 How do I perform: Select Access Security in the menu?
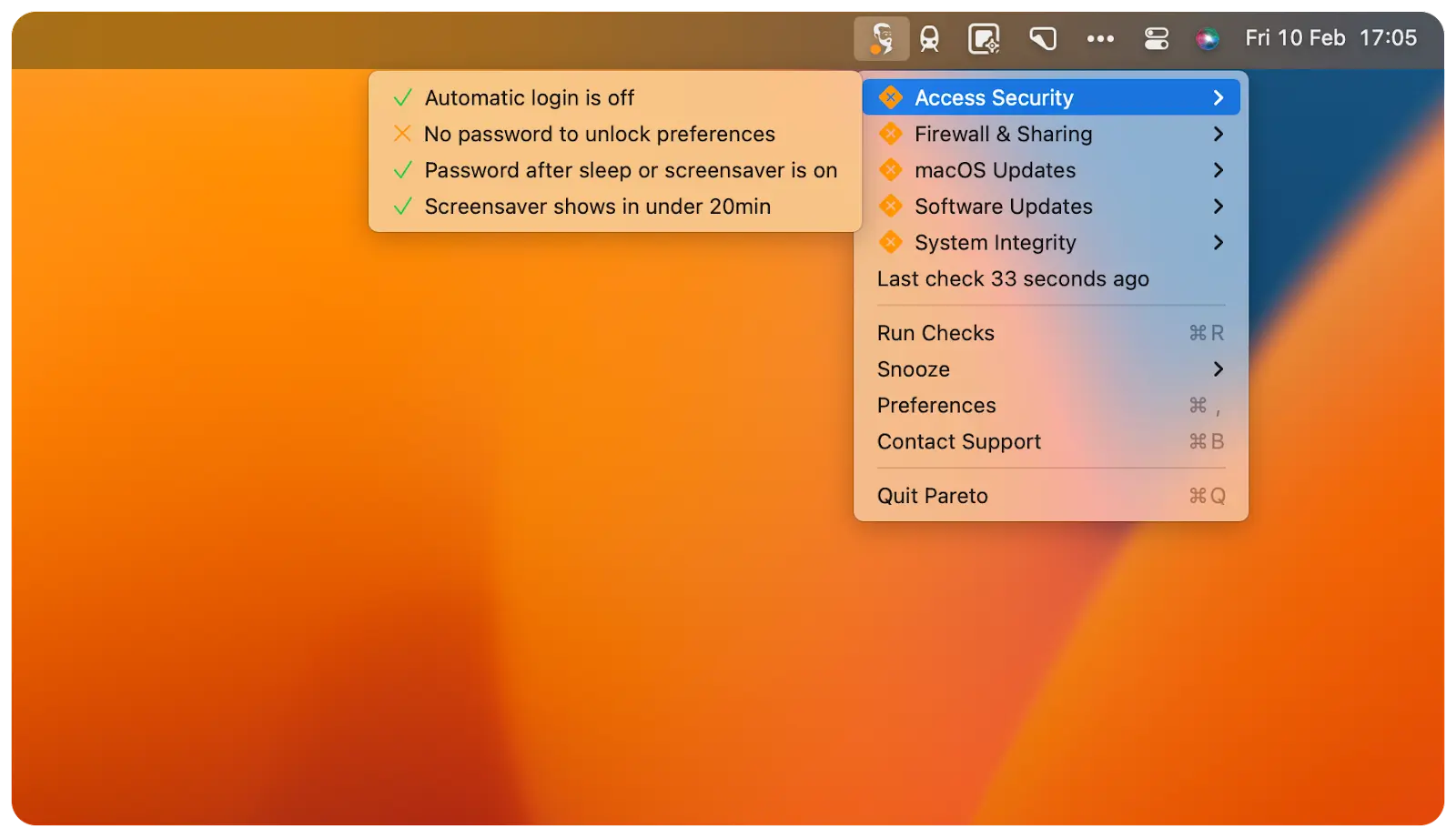[994, 97]
